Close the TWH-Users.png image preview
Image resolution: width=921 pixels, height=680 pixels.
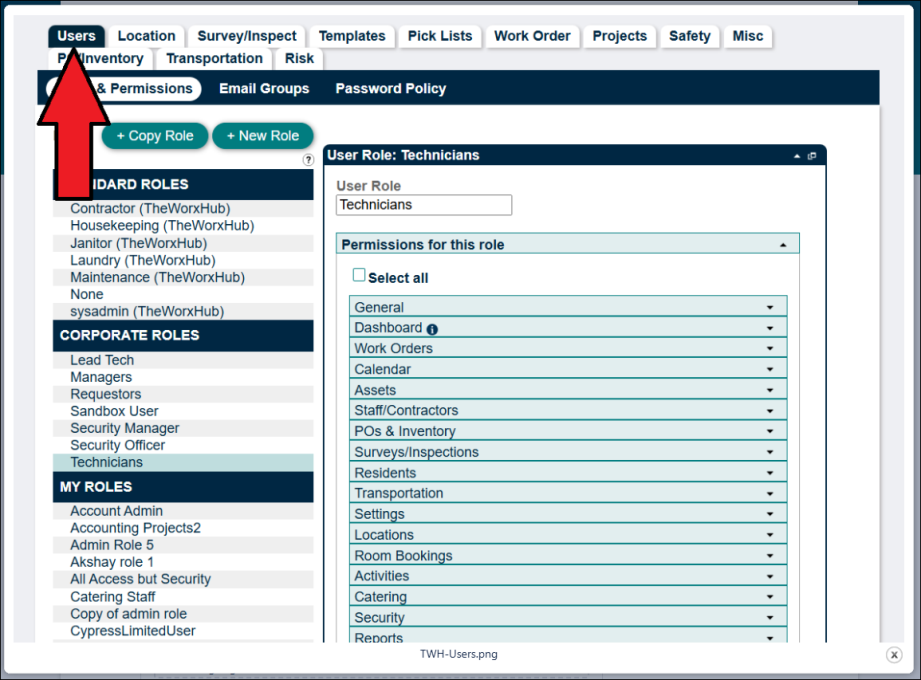tap(894, 655)
